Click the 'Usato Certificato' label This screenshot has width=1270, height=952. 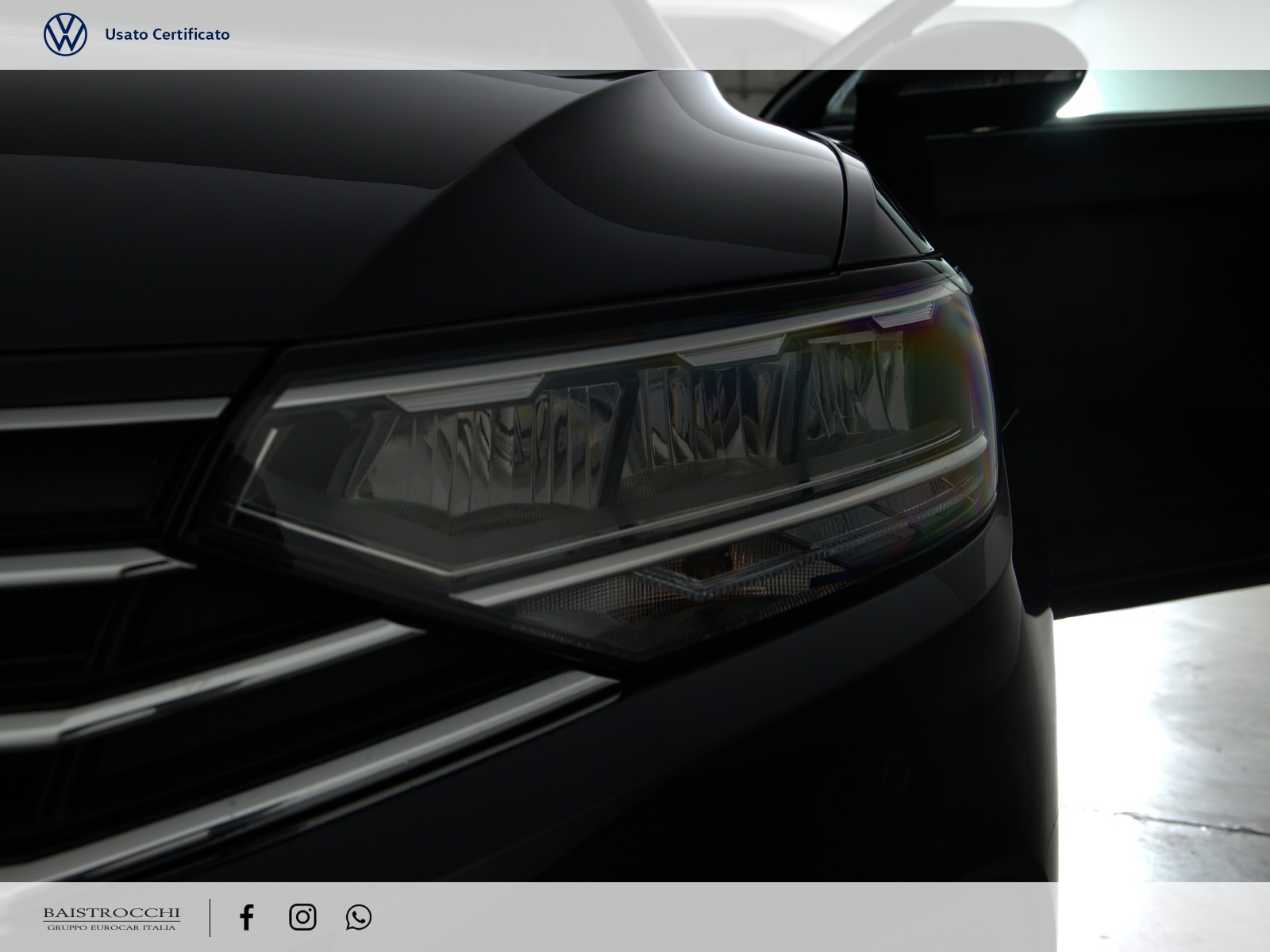click(167, 34)
